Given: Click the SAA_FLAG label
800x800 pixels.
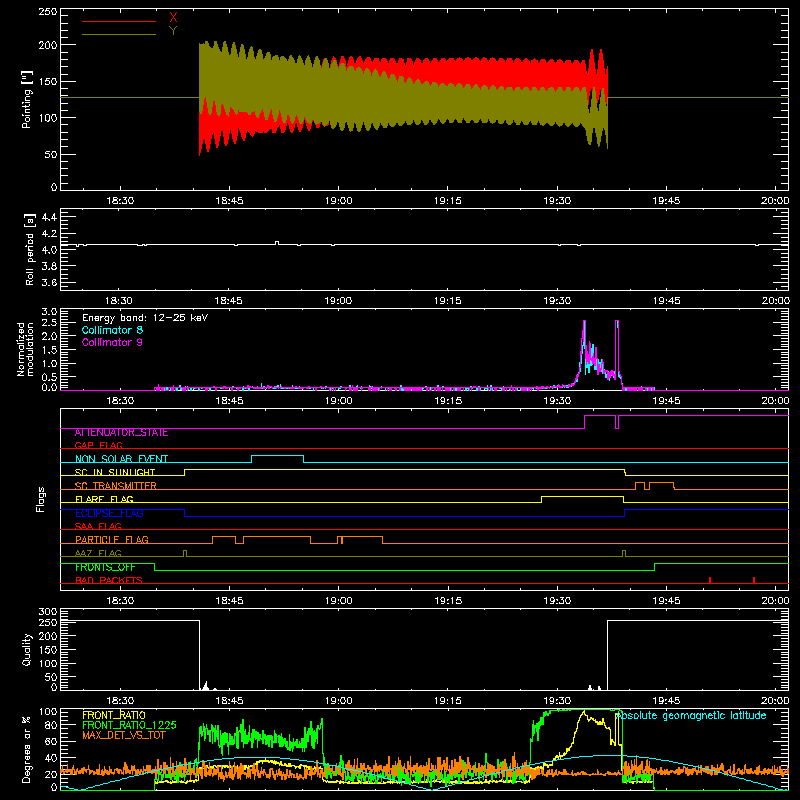Looking at the screenshot, I should click(x=98, y=526).
